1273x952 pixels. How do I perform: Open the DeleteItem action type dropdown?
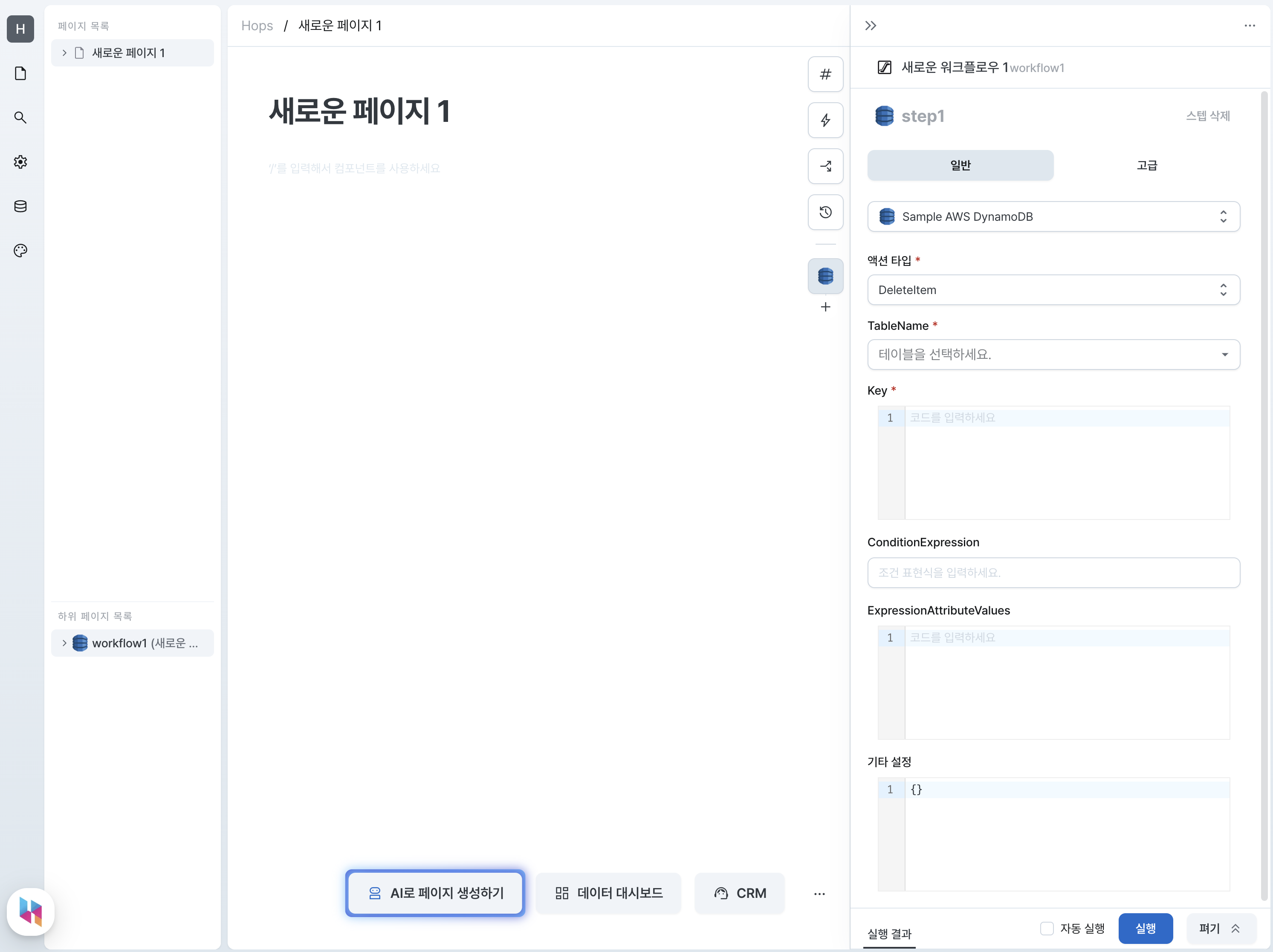[x=1053, y=290]
